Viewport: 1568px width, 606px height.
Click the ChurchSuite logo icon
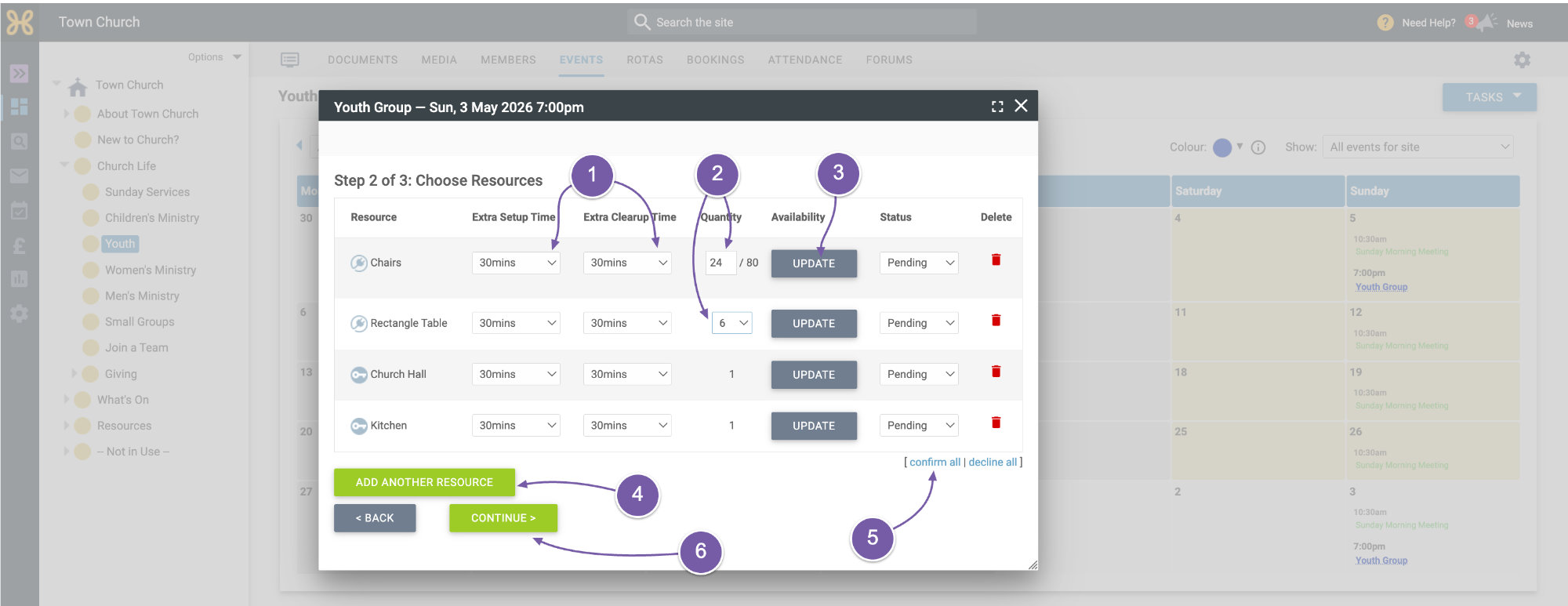pyautogui.click(x=20, y=22)
